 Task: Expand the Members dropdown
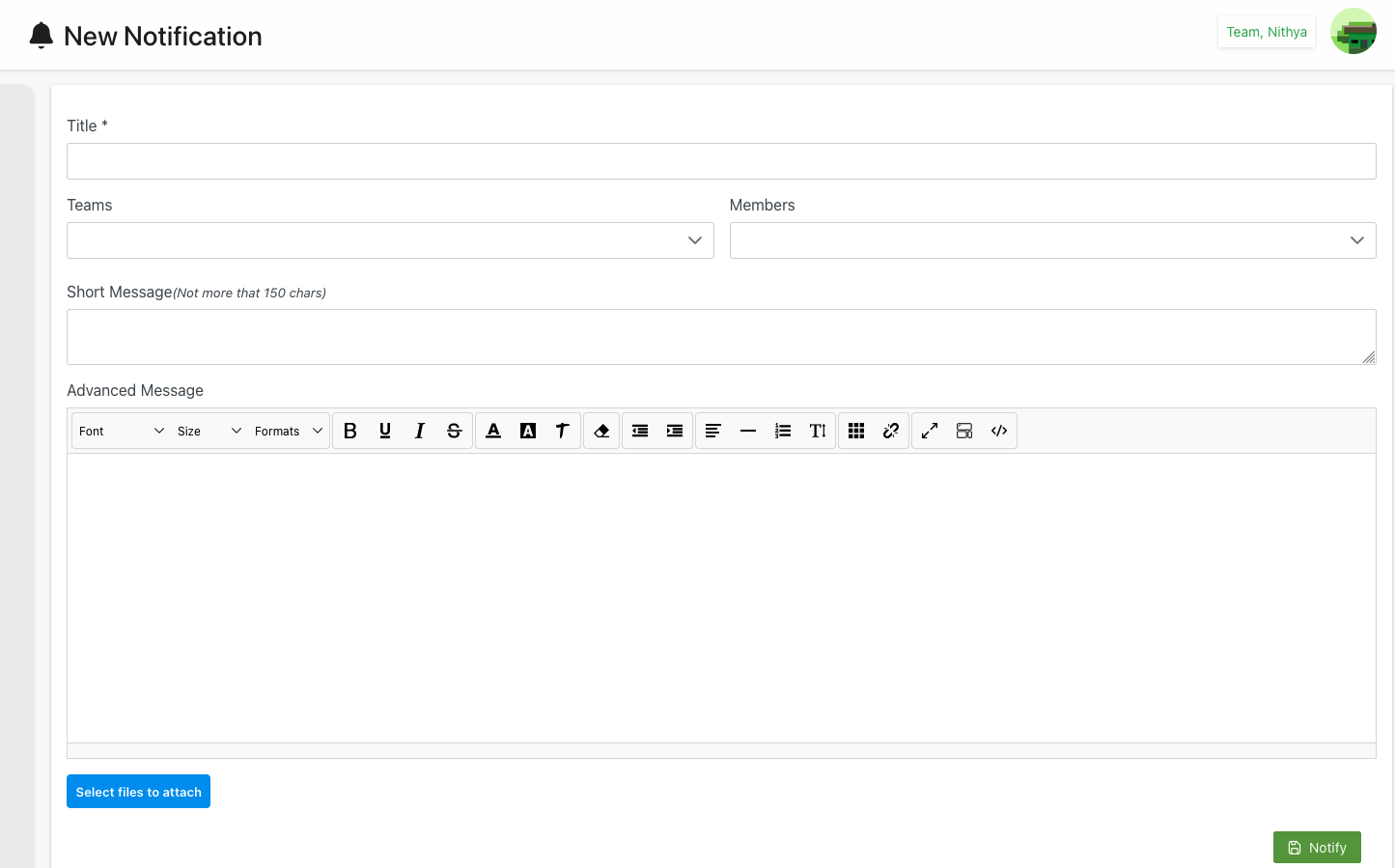[x=1052, y=240]
